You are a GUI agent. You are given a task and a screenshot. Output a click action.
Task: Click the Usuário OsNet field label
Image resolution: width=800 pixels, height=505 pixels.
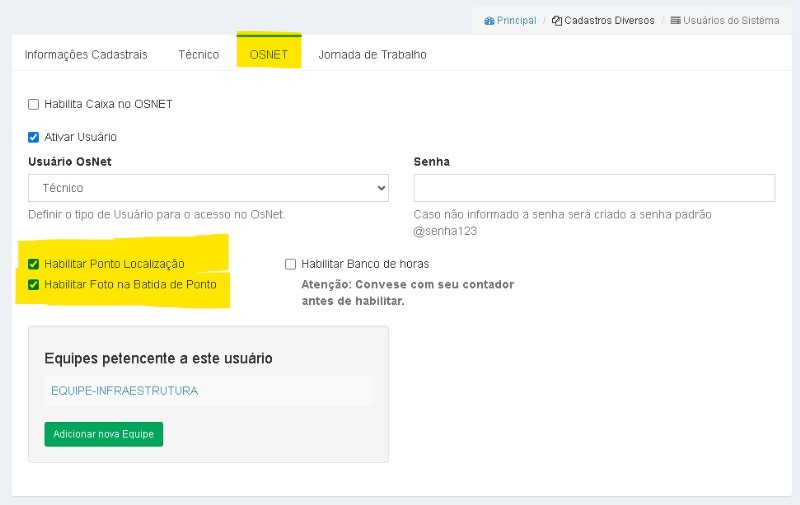(70, 162)
